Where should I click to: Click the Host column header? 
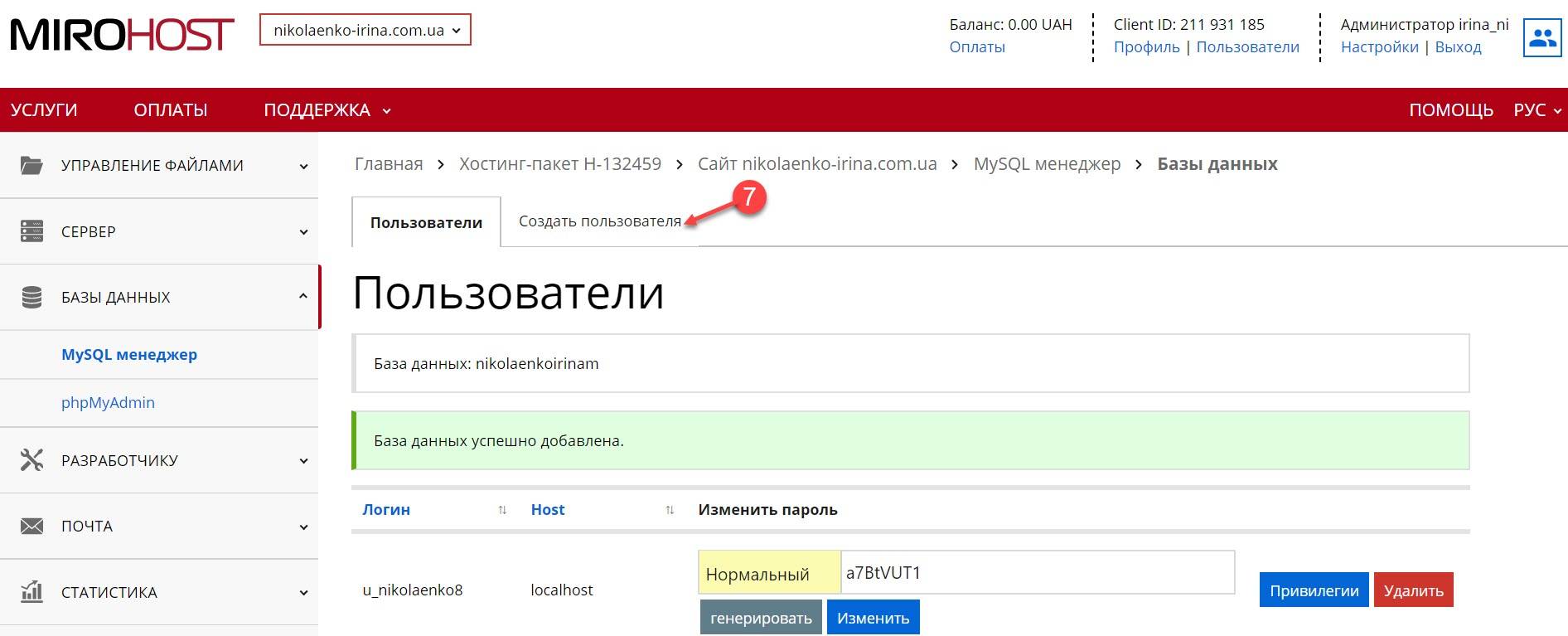click(x=547, y=510)
